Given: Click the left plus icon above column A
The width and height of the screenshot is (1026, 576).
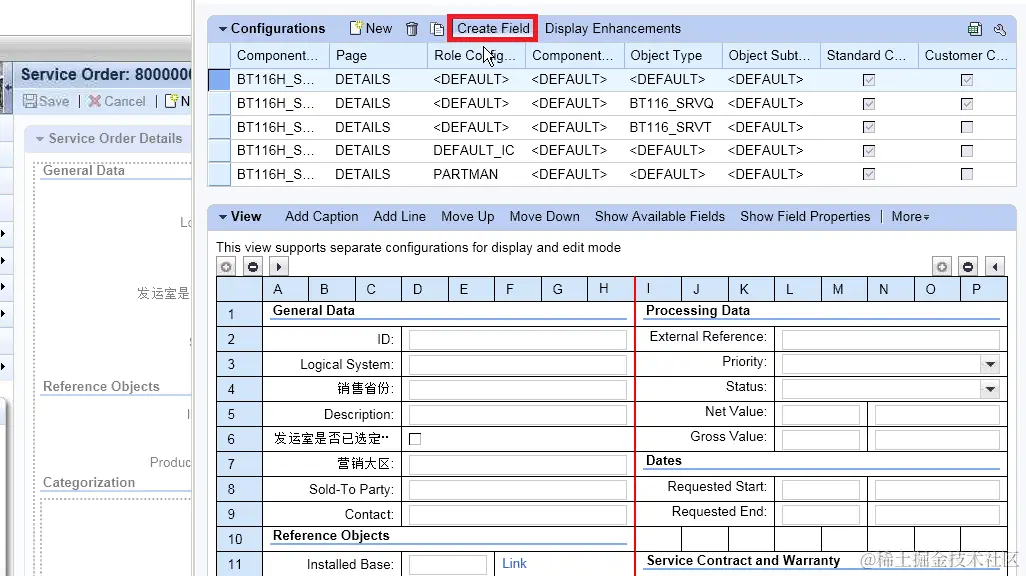Looking at the screenshot, I should [226, 267].
